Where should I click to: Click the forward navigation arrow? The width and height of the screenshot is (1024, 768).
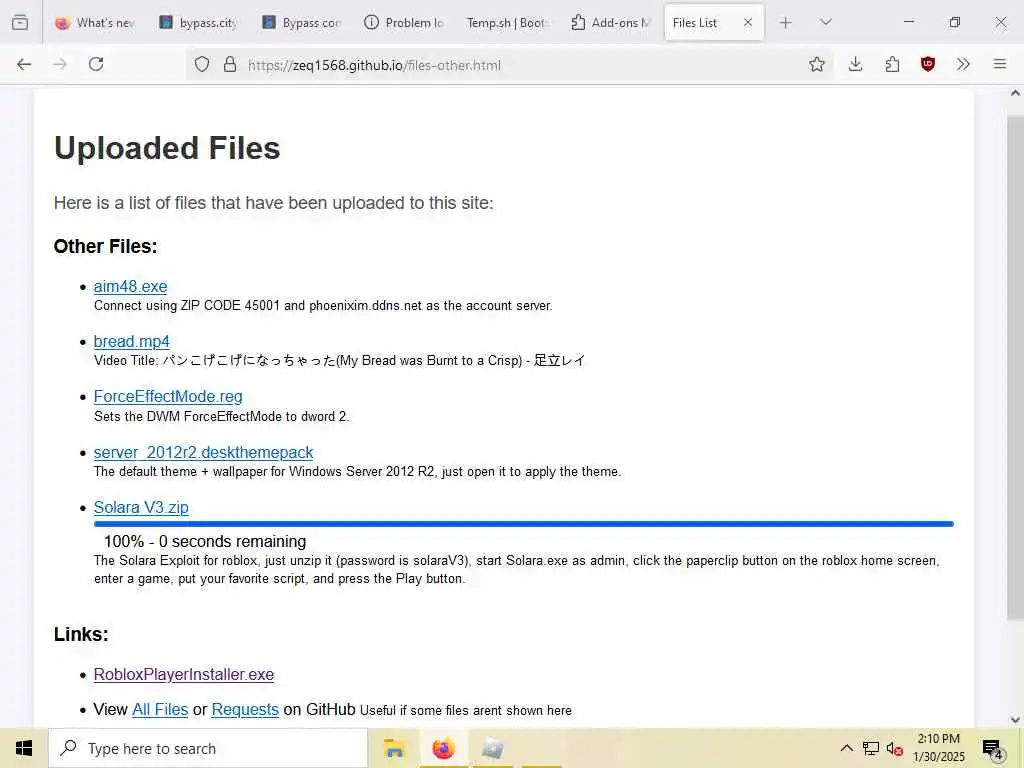tap(60, 64)
